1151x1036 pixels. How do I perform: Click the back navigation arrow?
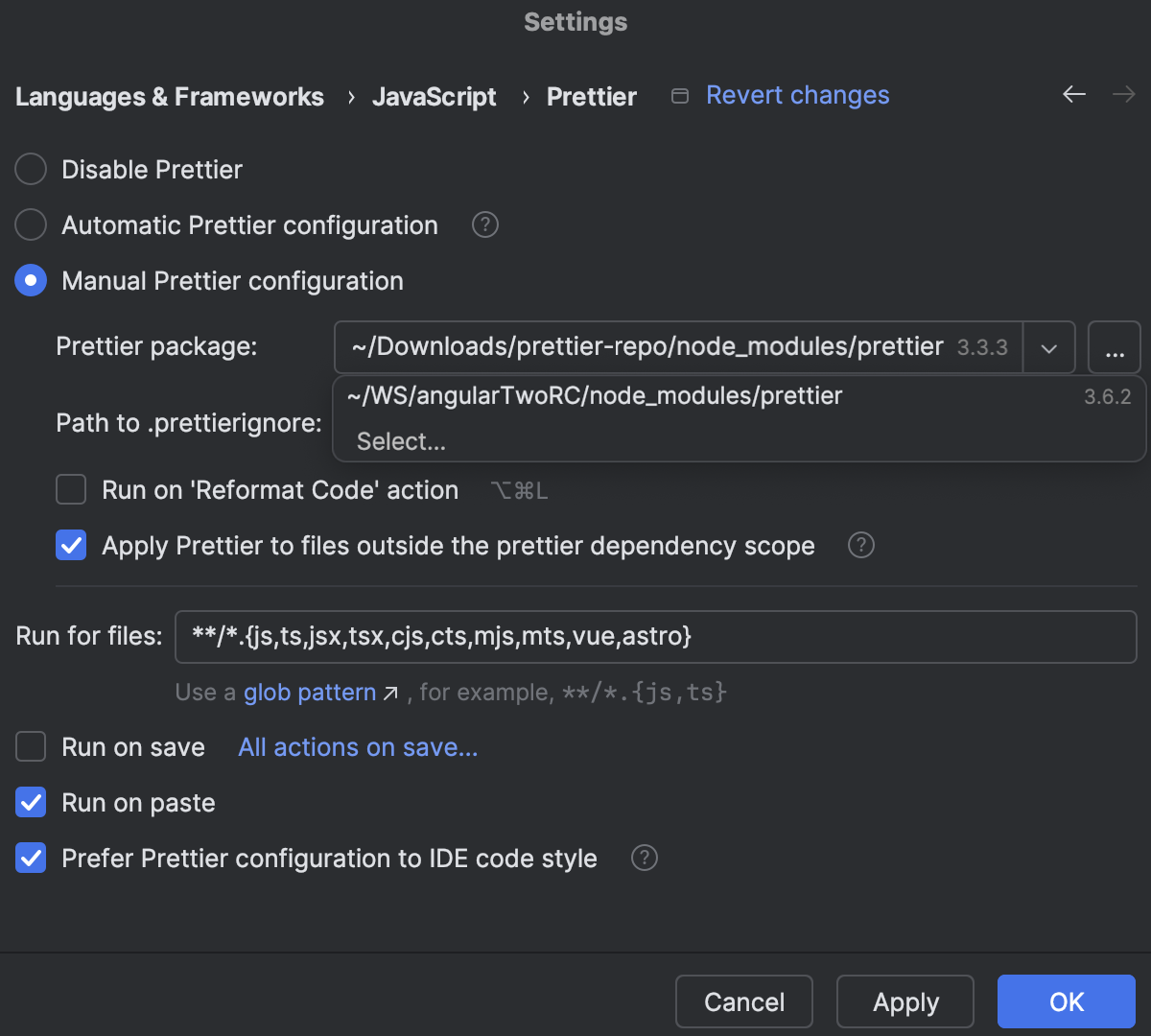tap(1073, 95)
